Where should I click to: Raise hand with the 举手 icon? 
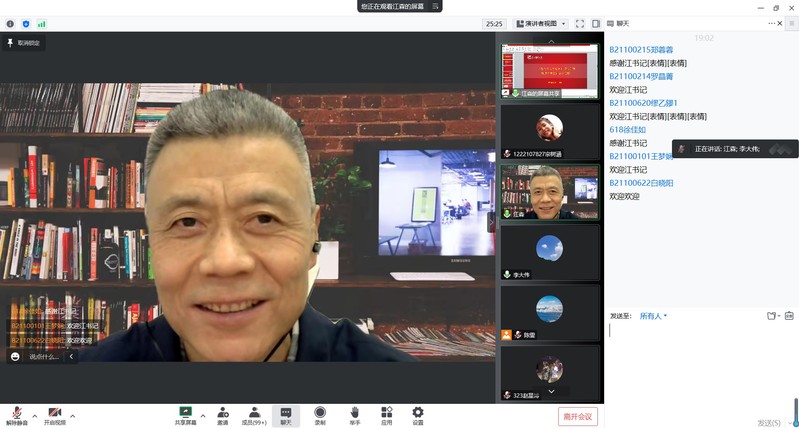(354, 411)
